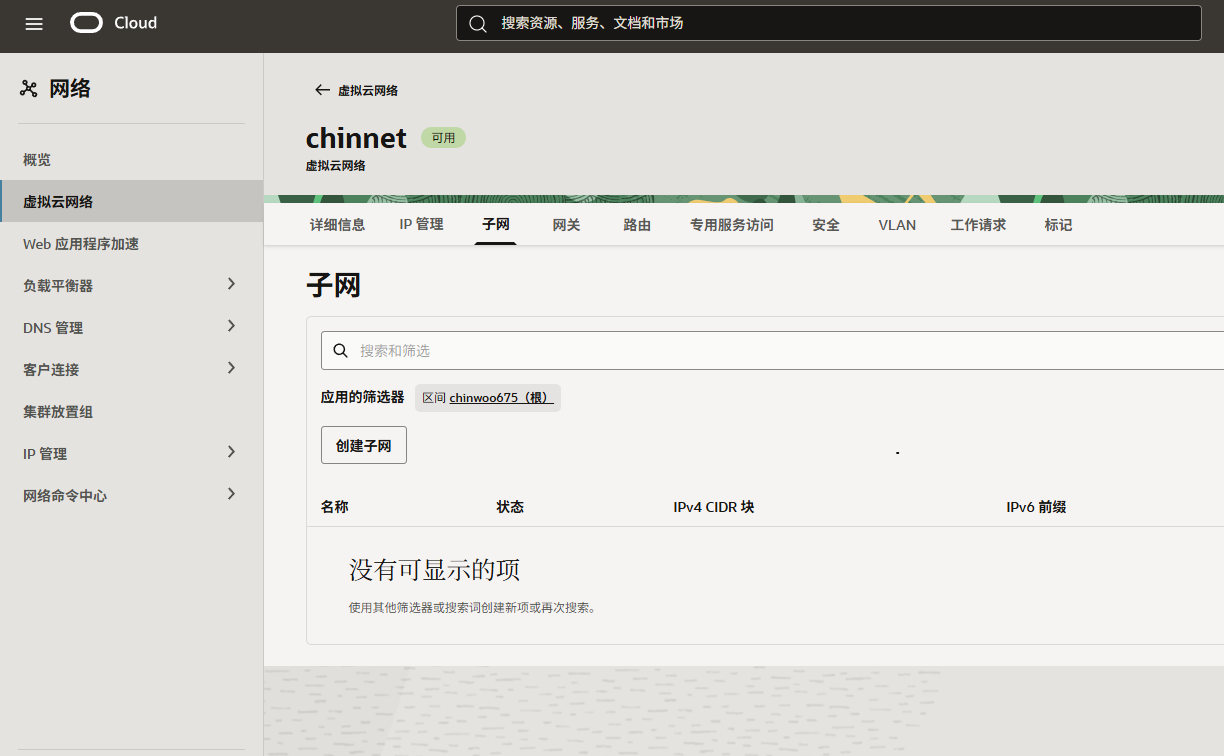Go to the 路由 tab
The image size is (1224, 756).
[637, 225]
